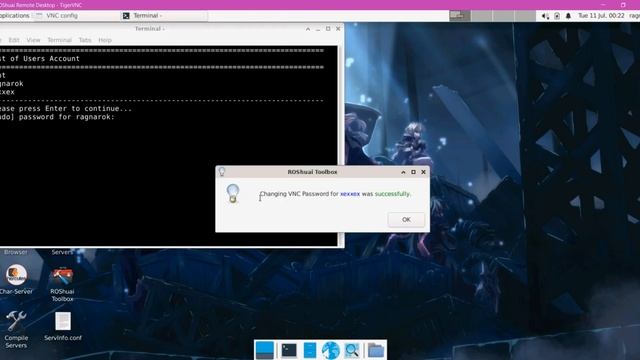Screen dimensions: 640x360
Task: Open application finder magnifier in dock
Action: coord(351,350)
